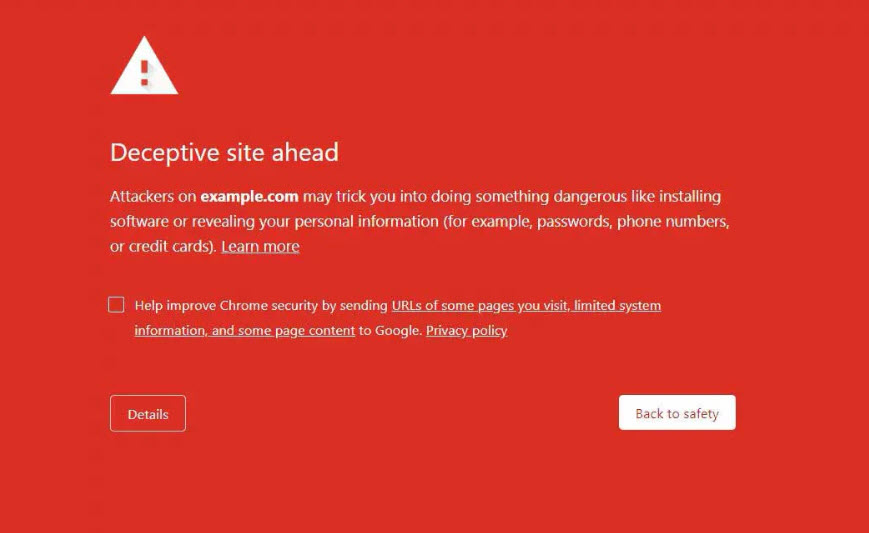
Task: Click the Details button
Action: (x=148, y=414)
